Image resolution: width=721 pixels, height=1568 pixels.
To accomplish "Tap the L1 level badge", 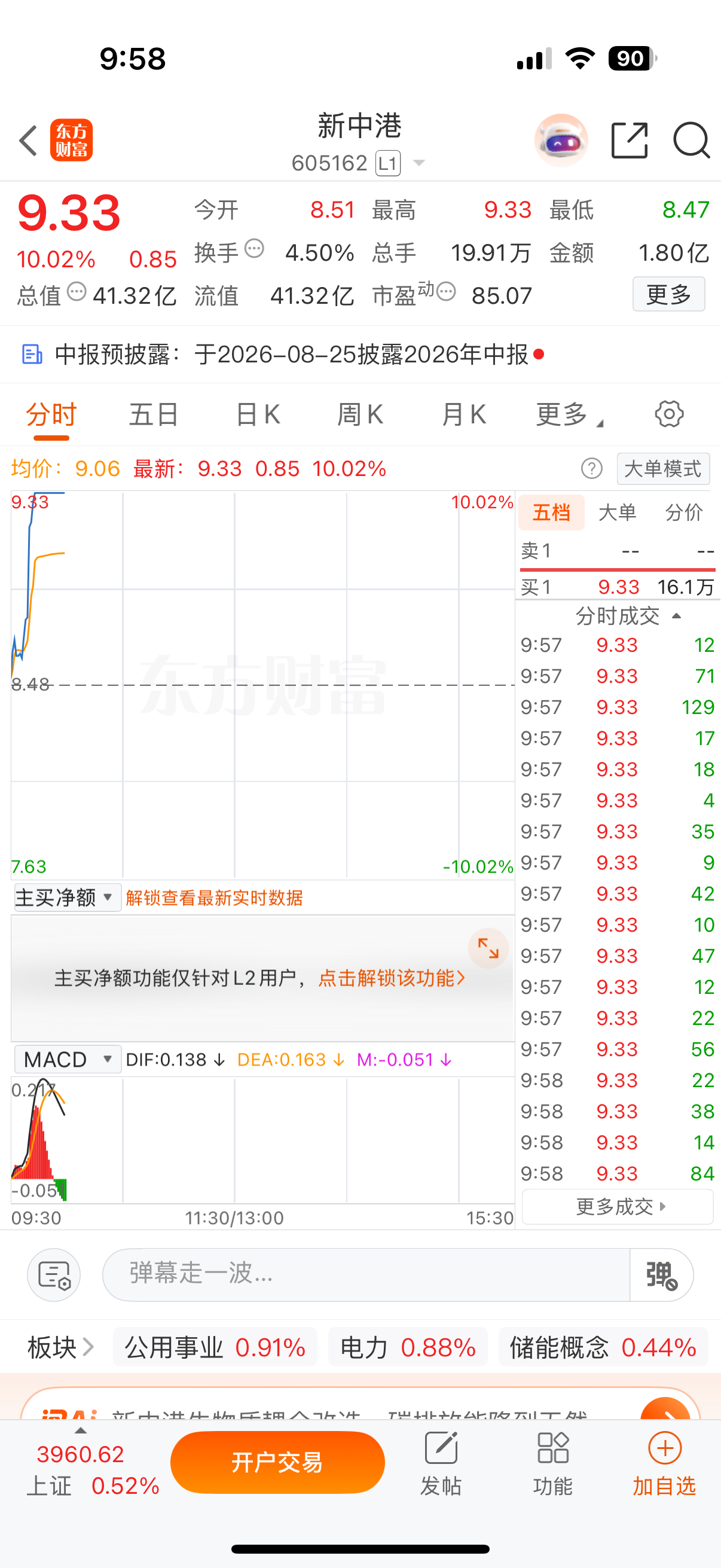I will tap(387, 163).
